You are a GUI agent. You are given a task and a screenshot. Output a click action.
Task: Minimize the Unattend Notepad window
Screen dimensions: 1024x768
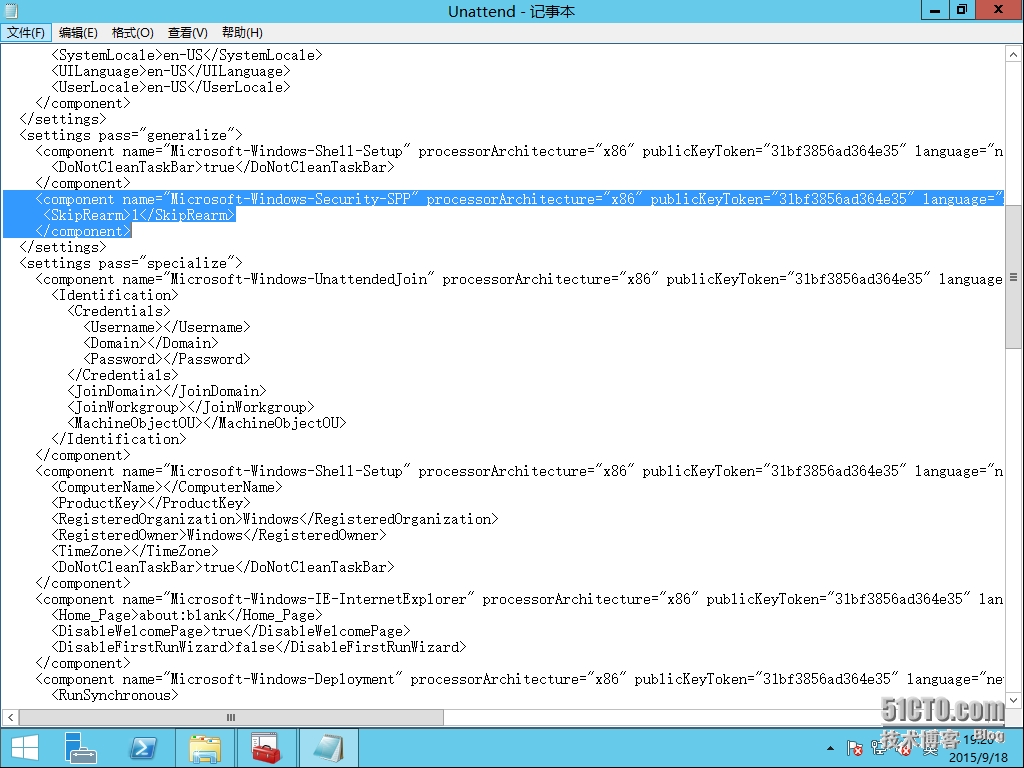935,10
